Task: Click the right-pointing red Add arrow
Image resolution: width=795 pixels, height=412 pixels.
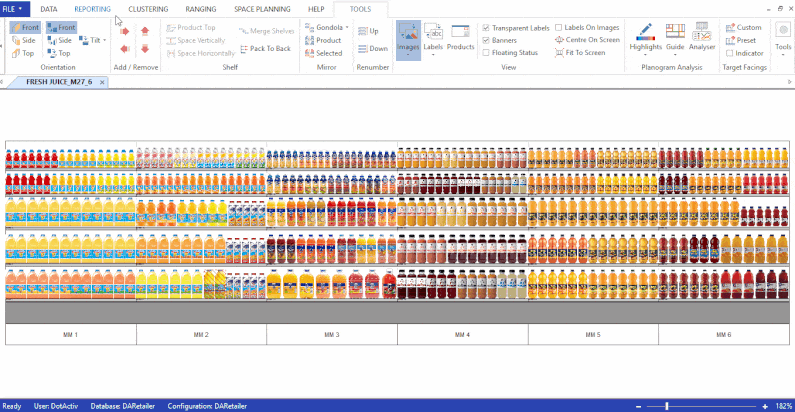Action: (x=125, y=31)
